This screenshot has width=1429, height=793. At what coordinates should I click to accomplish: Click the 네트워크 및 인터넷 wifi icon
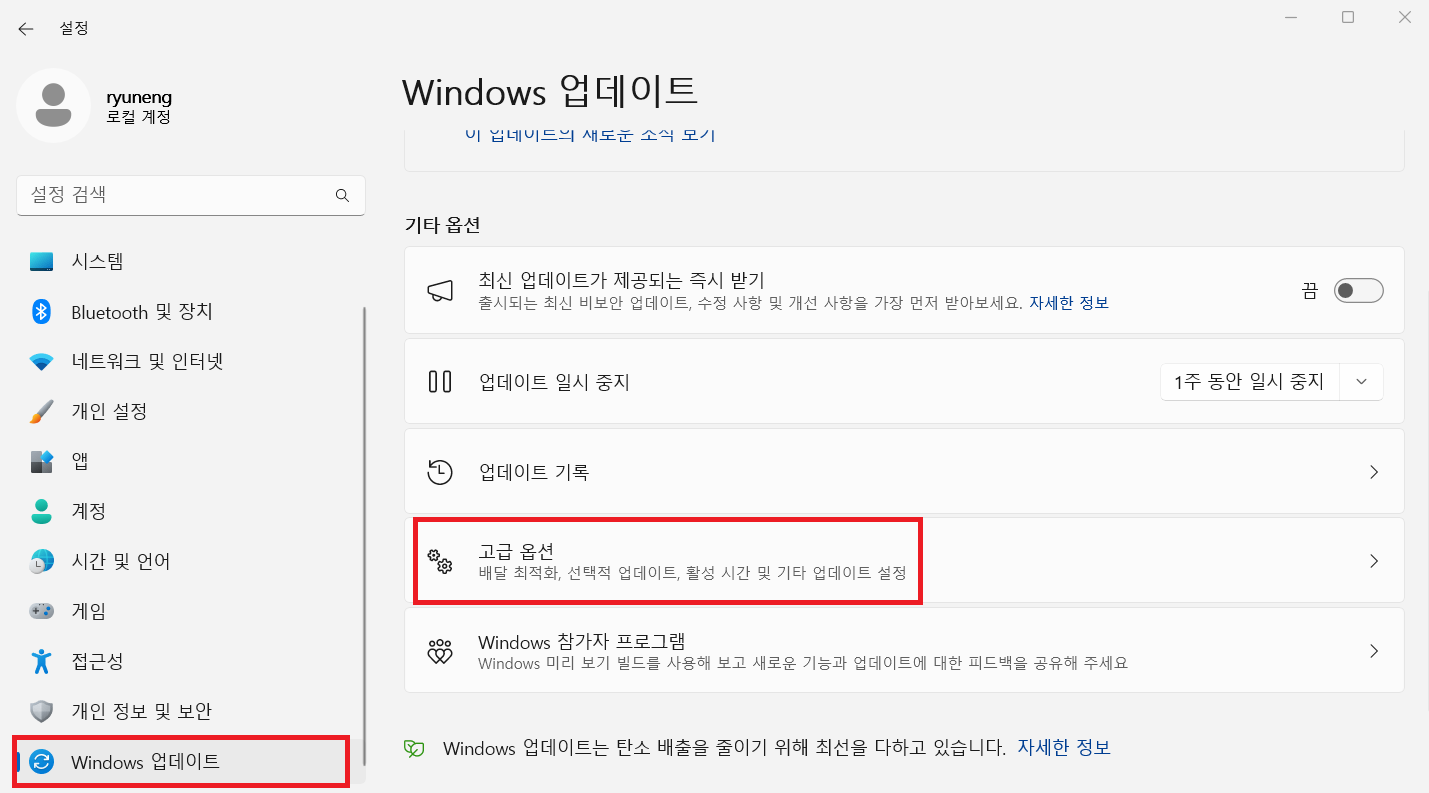tap(41, 362)
